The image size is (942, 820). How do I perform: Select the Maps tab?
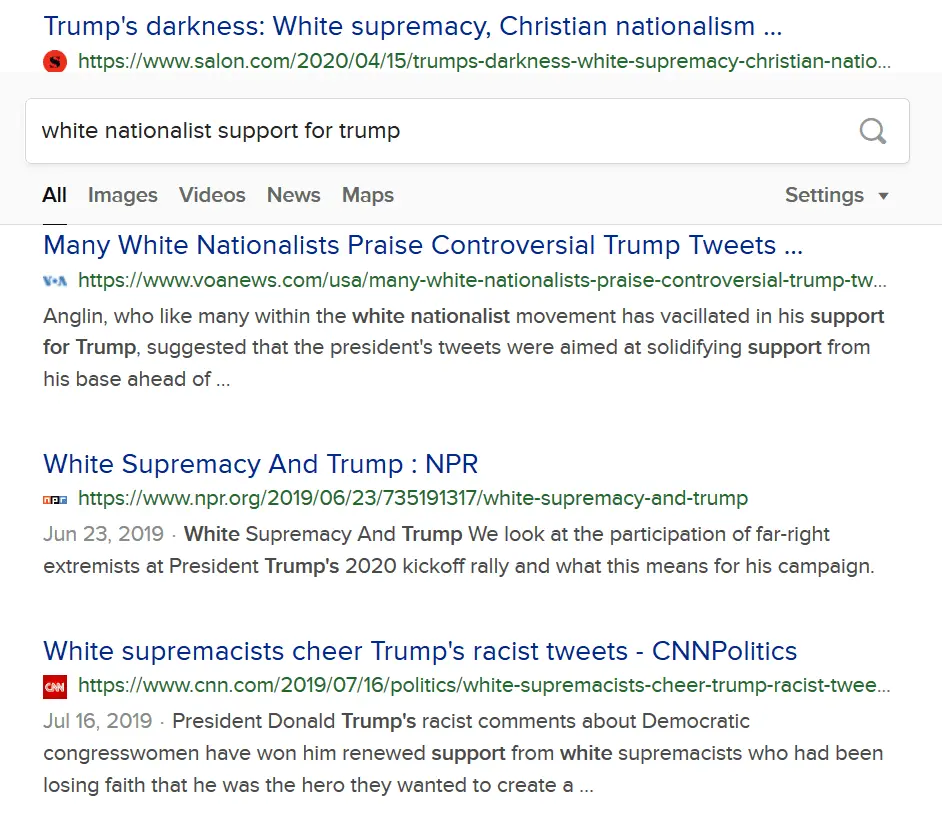pos(367,195)
